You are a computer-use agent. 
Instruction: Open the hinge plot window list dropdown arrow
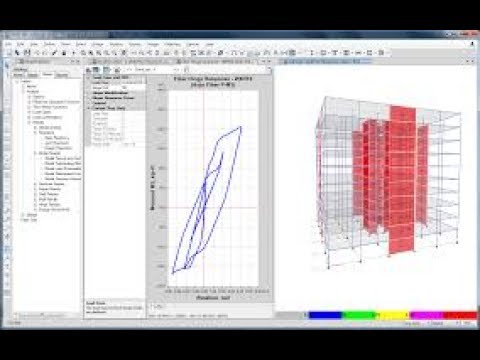click(263, 62)
